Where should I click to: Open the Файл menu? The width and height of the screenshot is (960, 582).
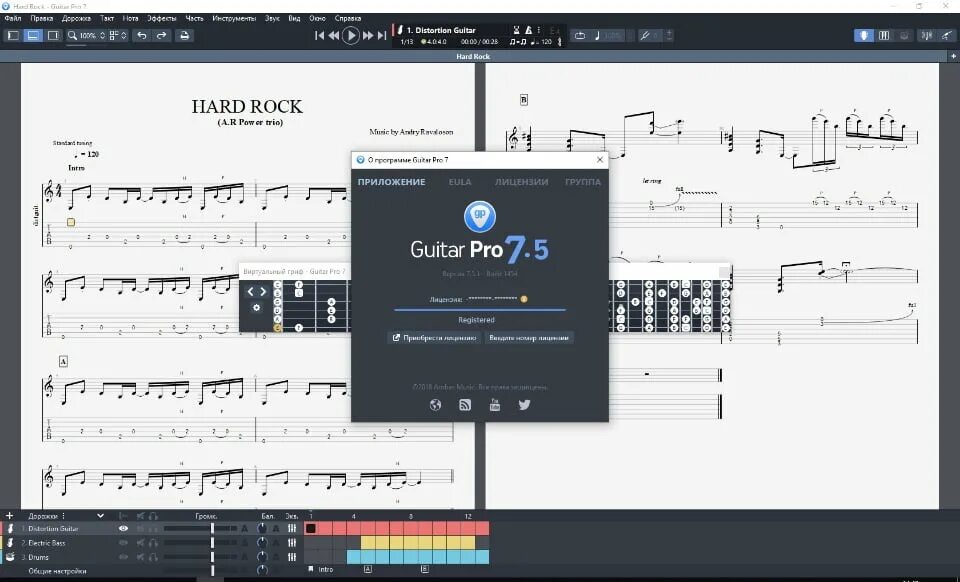[x=13, y=18]
